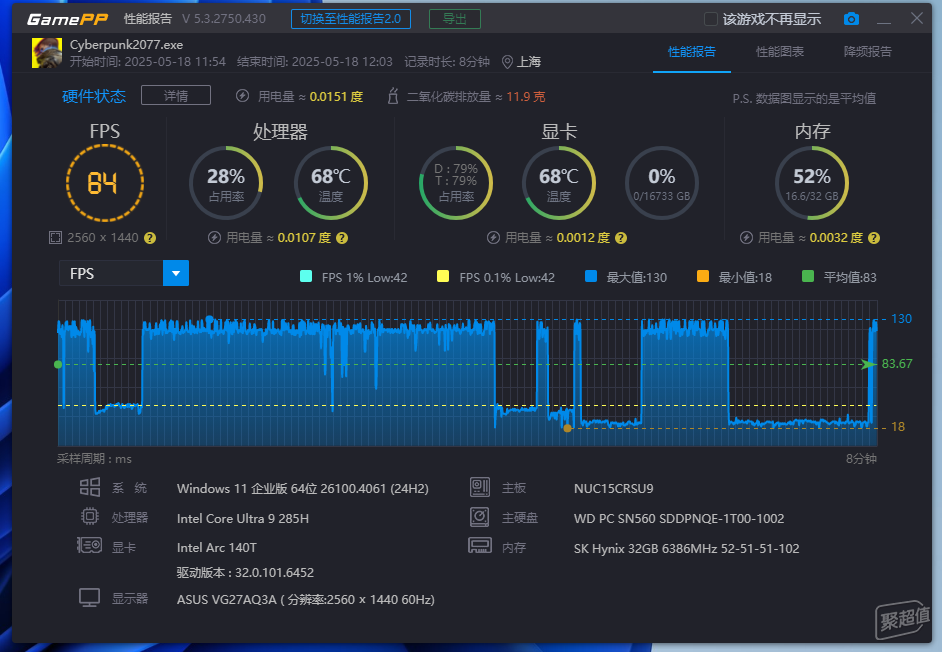Open the help icon after 0.0012 度

[621, 238]
